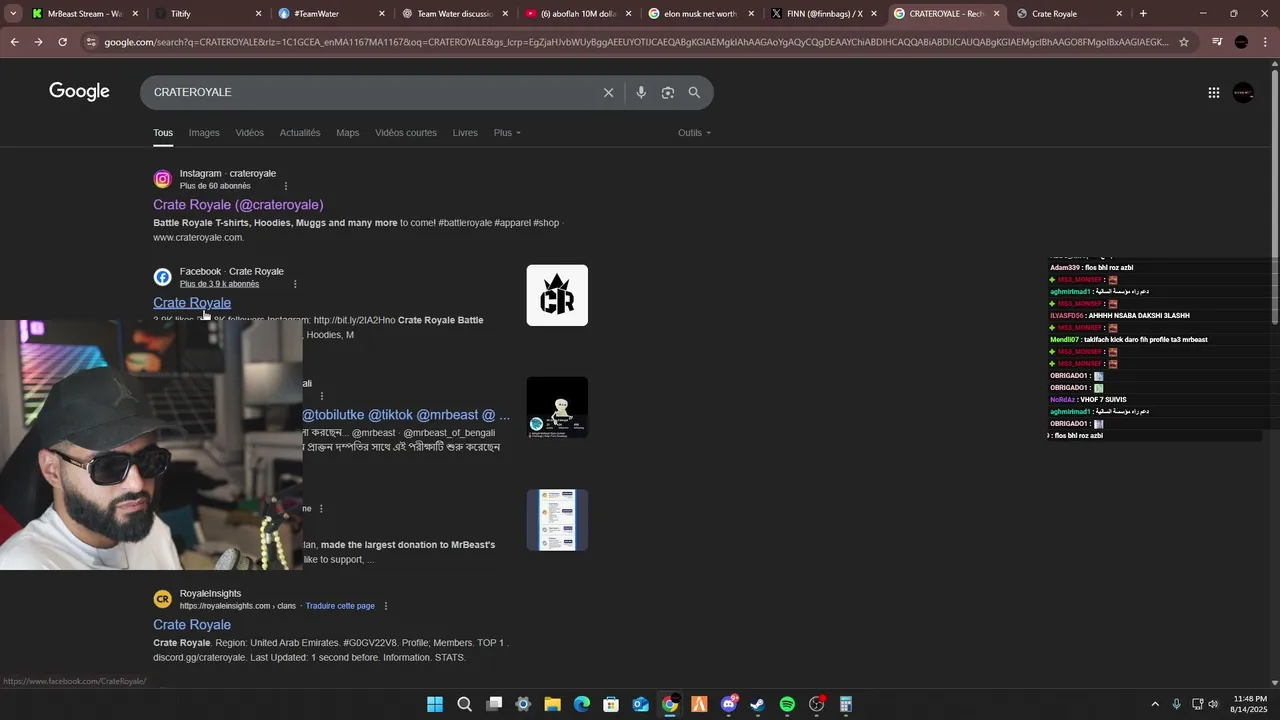Viewport: 1280px width, 720px height.
Task: Expand the Outils tools dropdown
Action: 694,133
